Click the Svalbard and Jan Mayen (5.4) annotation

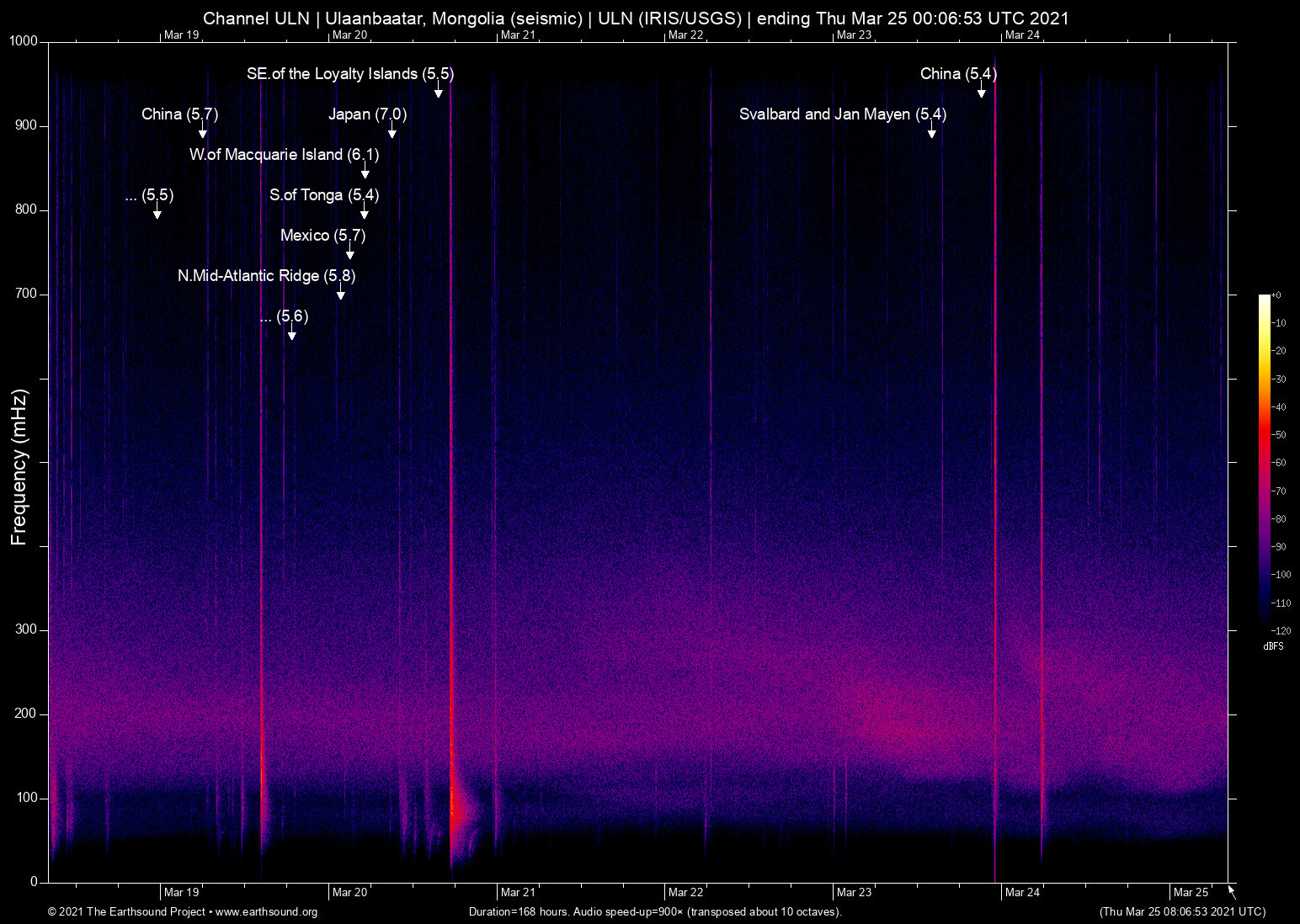coord(931,130)
